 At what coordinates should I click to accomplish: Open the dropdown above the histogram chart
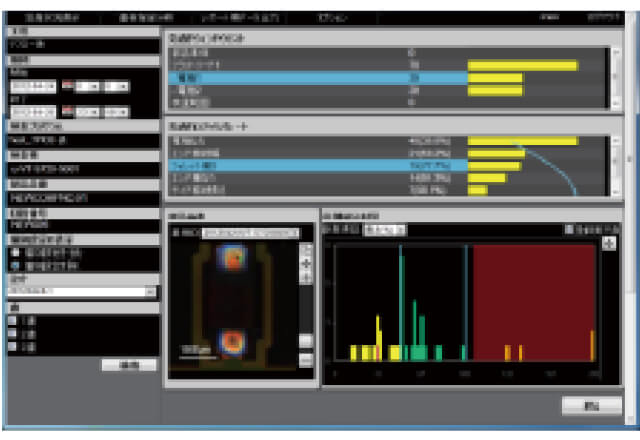point(385,230)
